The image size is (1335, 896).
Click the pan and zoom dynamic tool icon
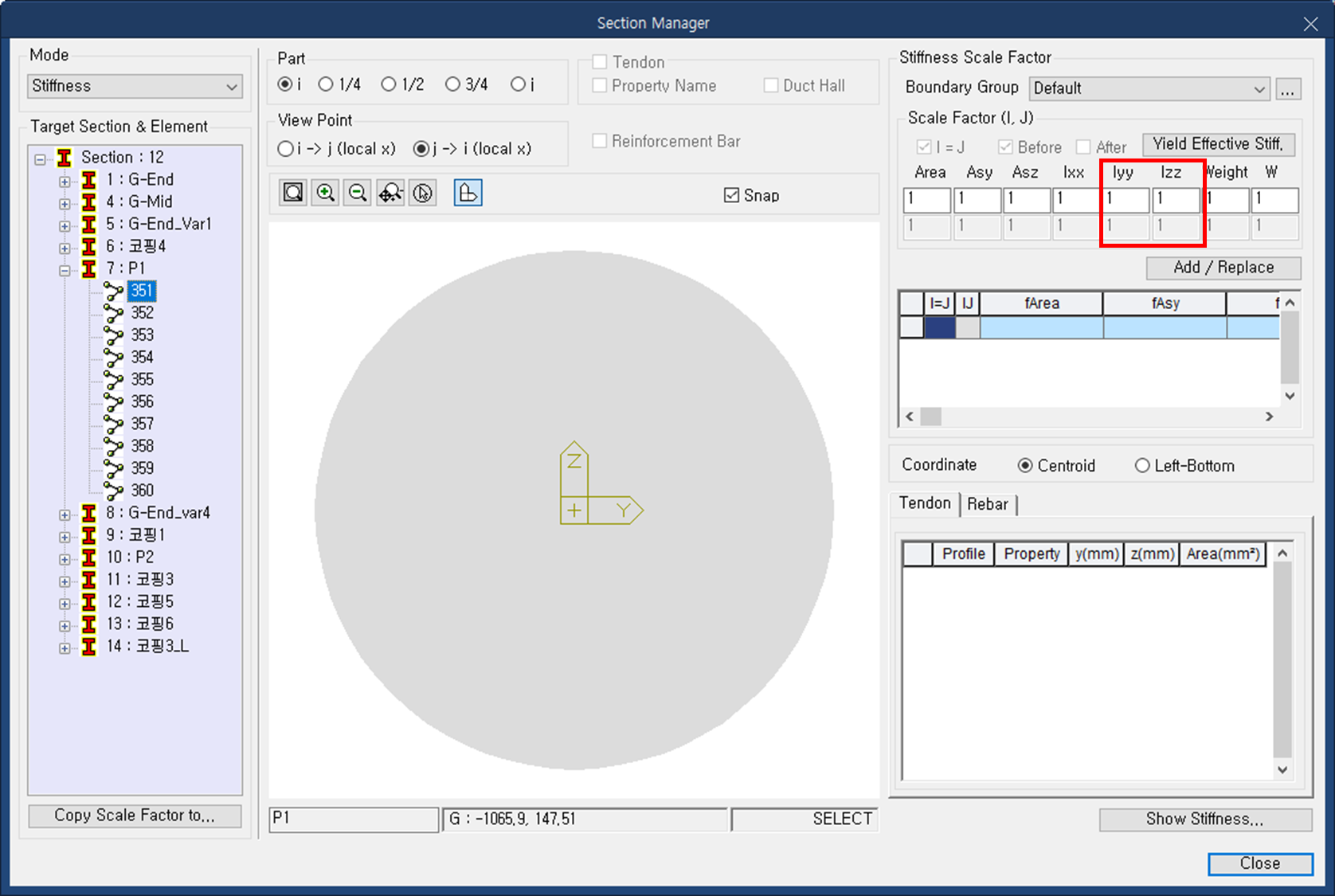pos(390,193)
